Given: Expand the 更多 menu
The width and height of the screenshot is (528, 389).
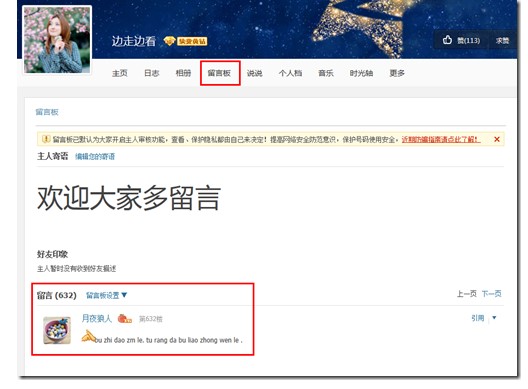Looking at the screenshot, I should [397, 73].
